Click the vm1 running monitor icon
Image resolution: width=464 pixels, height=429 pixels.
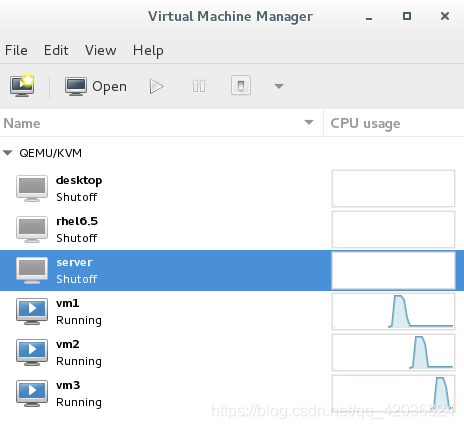coord(32,311)
